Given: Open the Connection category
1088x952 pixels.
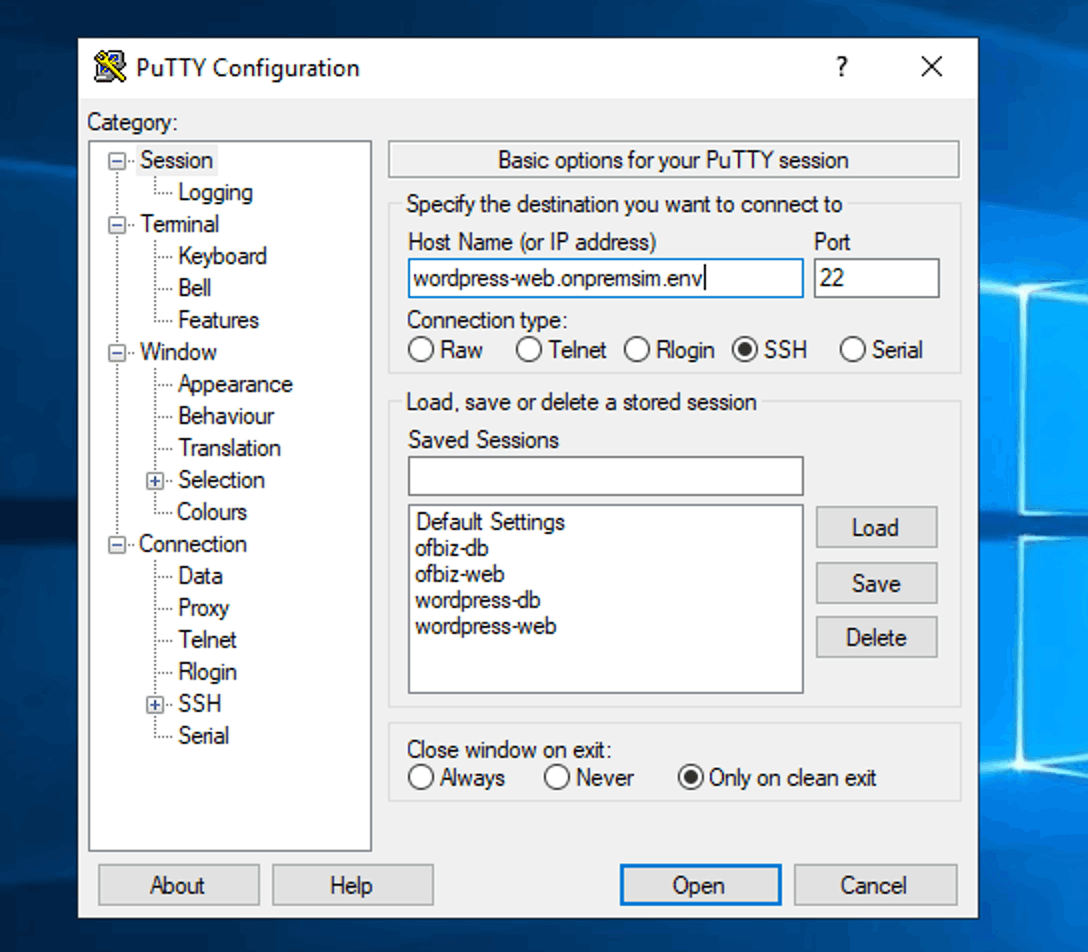Looking at the screenshot, I should pos(192,544).
